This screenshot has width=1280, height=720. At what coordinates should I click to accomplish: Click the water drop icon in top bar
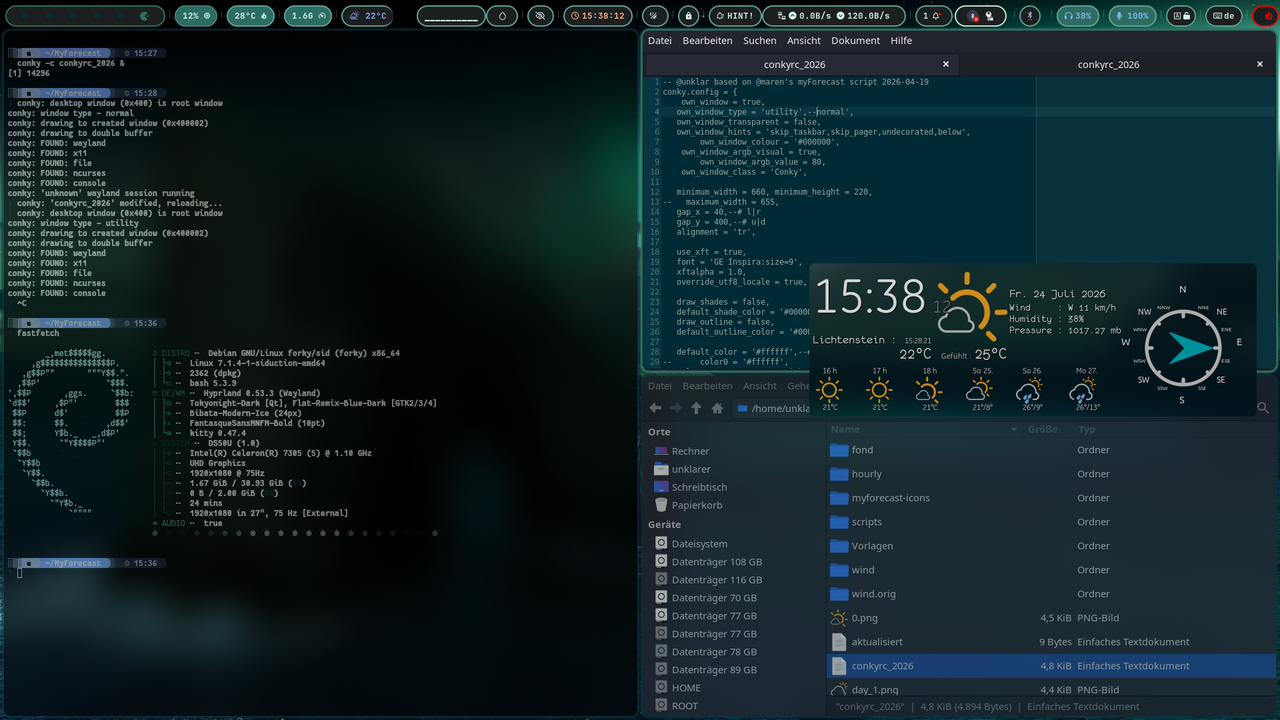(x=502, y=16)
